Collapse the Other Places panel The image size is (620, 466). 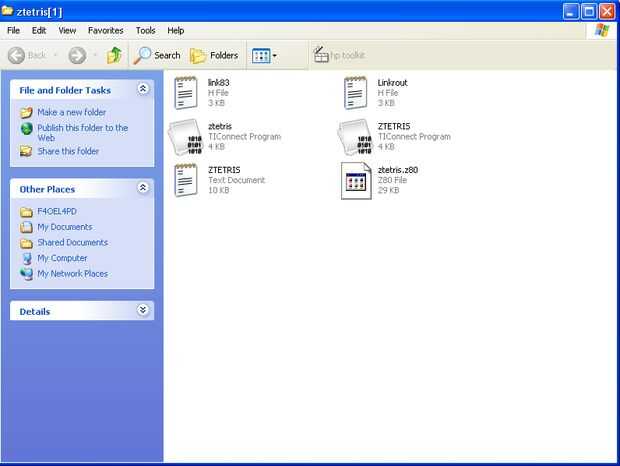(x=143, y=188)
